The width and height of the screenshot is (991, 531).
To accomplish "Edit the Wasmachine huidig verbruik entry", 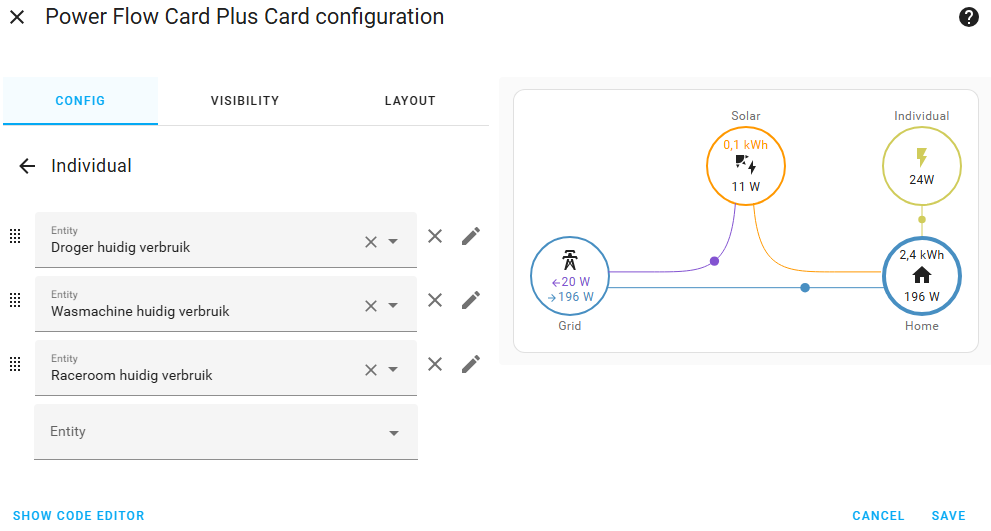I will point(471,300).
